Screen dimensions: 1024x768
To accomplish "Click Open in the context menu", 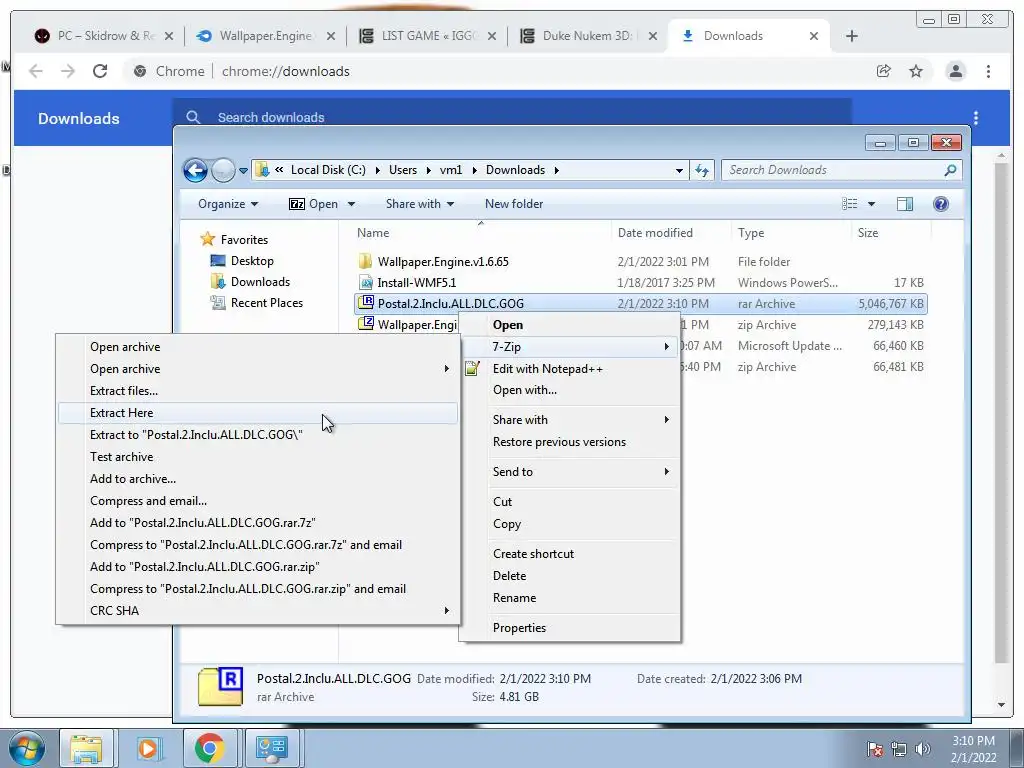I will point(569,325).
